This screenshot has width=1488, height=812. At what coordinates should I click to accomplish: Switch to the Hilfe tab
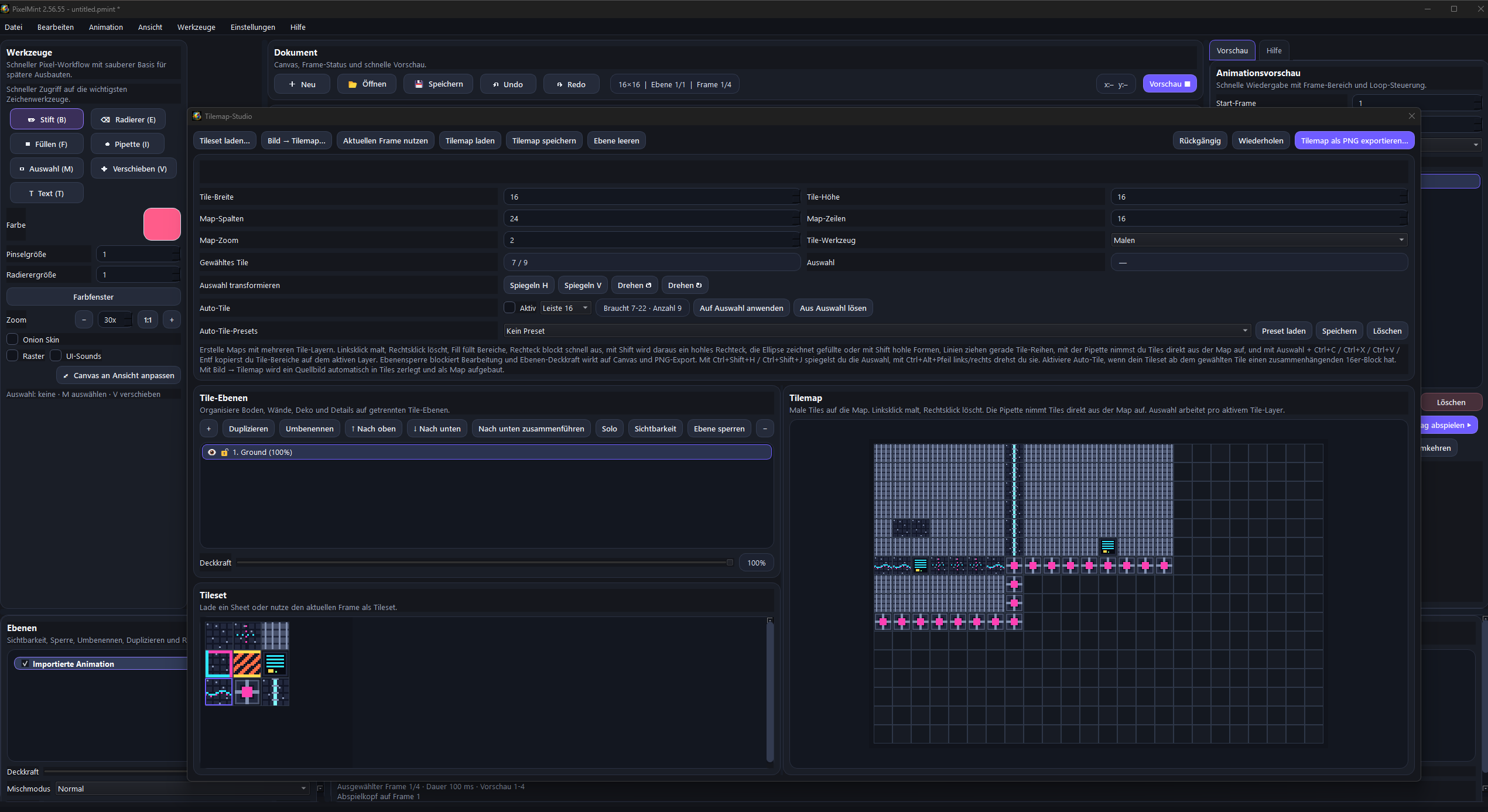[1274, 50]
